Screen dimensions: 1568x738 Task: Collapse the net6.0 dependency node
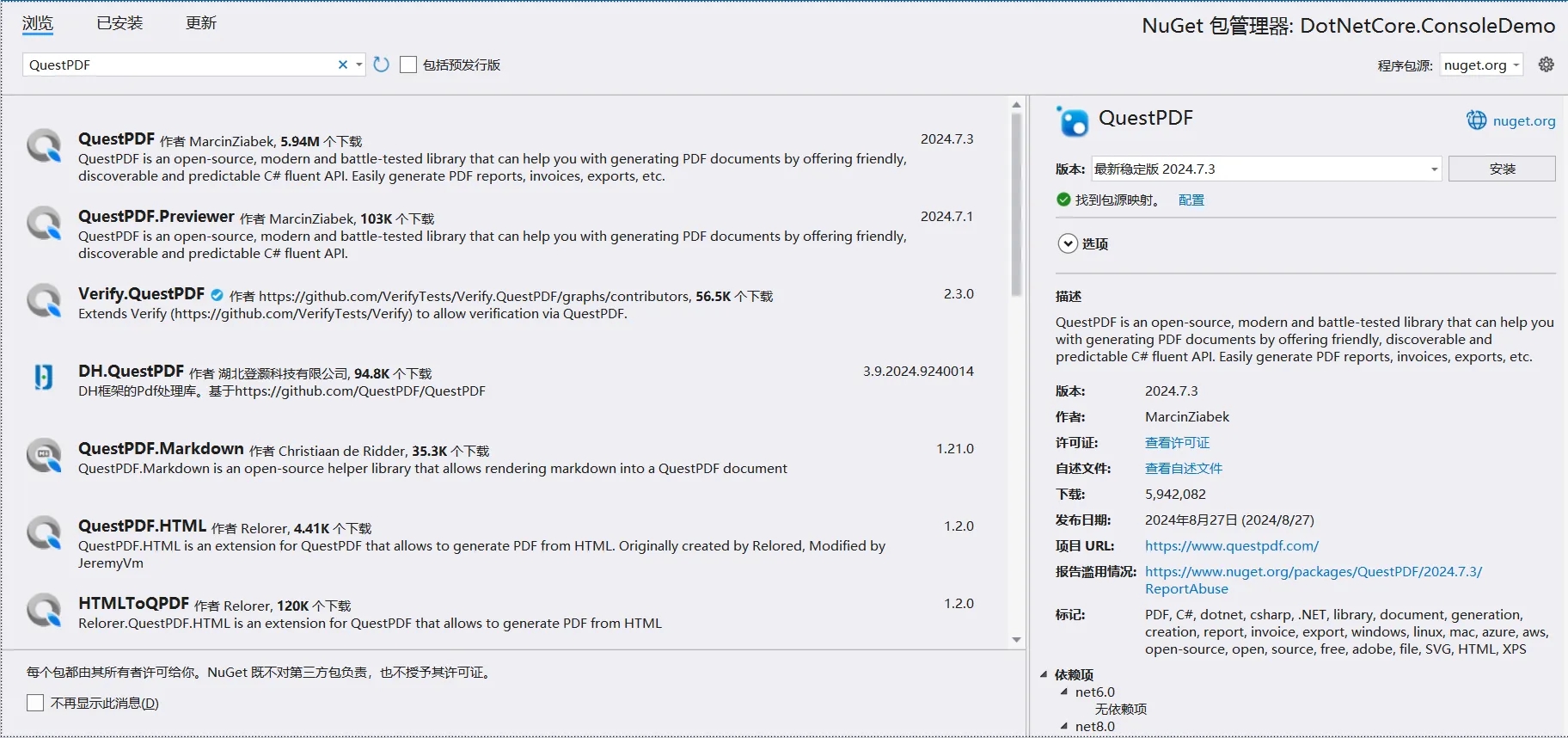point(1064,692)
